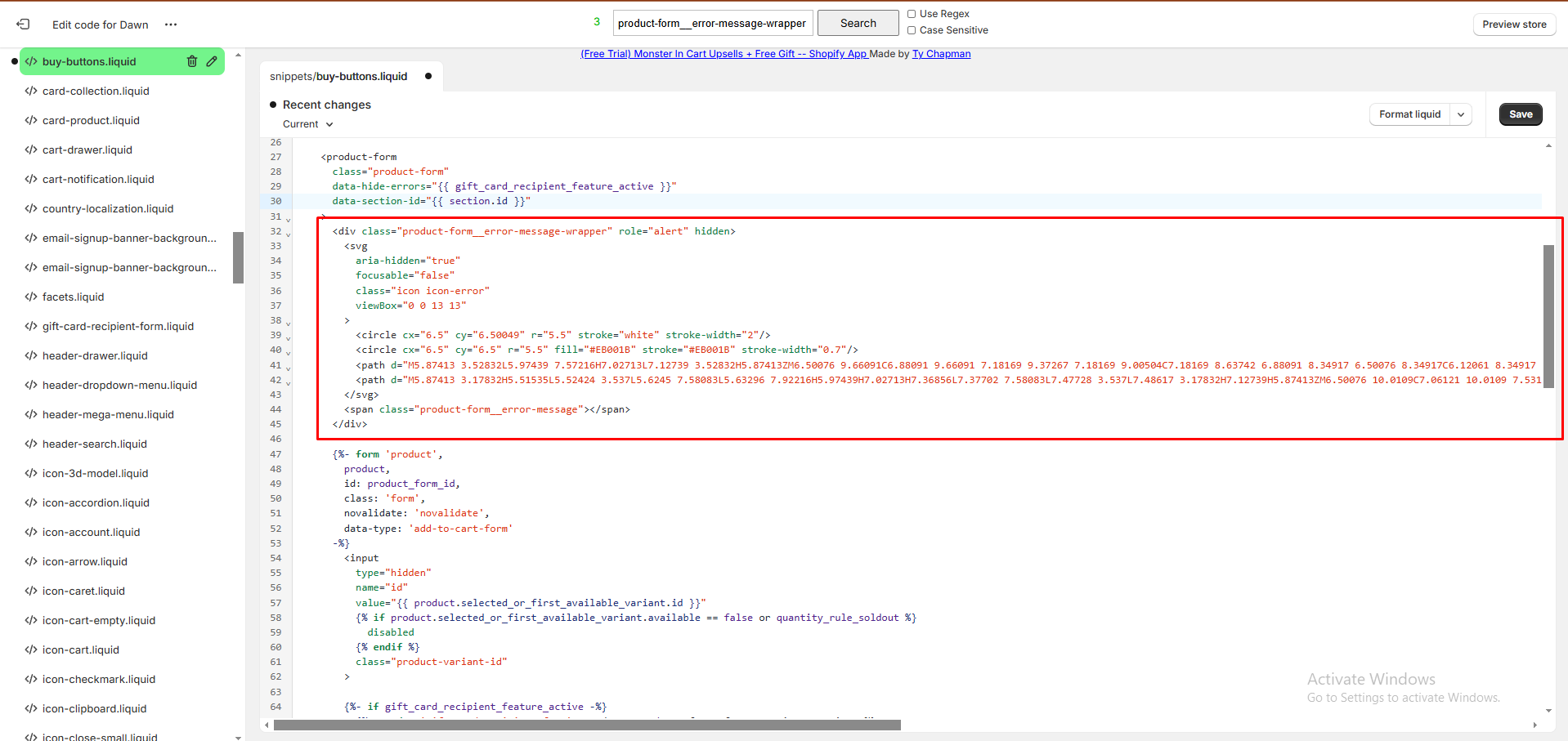Open Monster In Cart Upsells app link
The width and height of the screenshot is (1568, 741).
724,54
